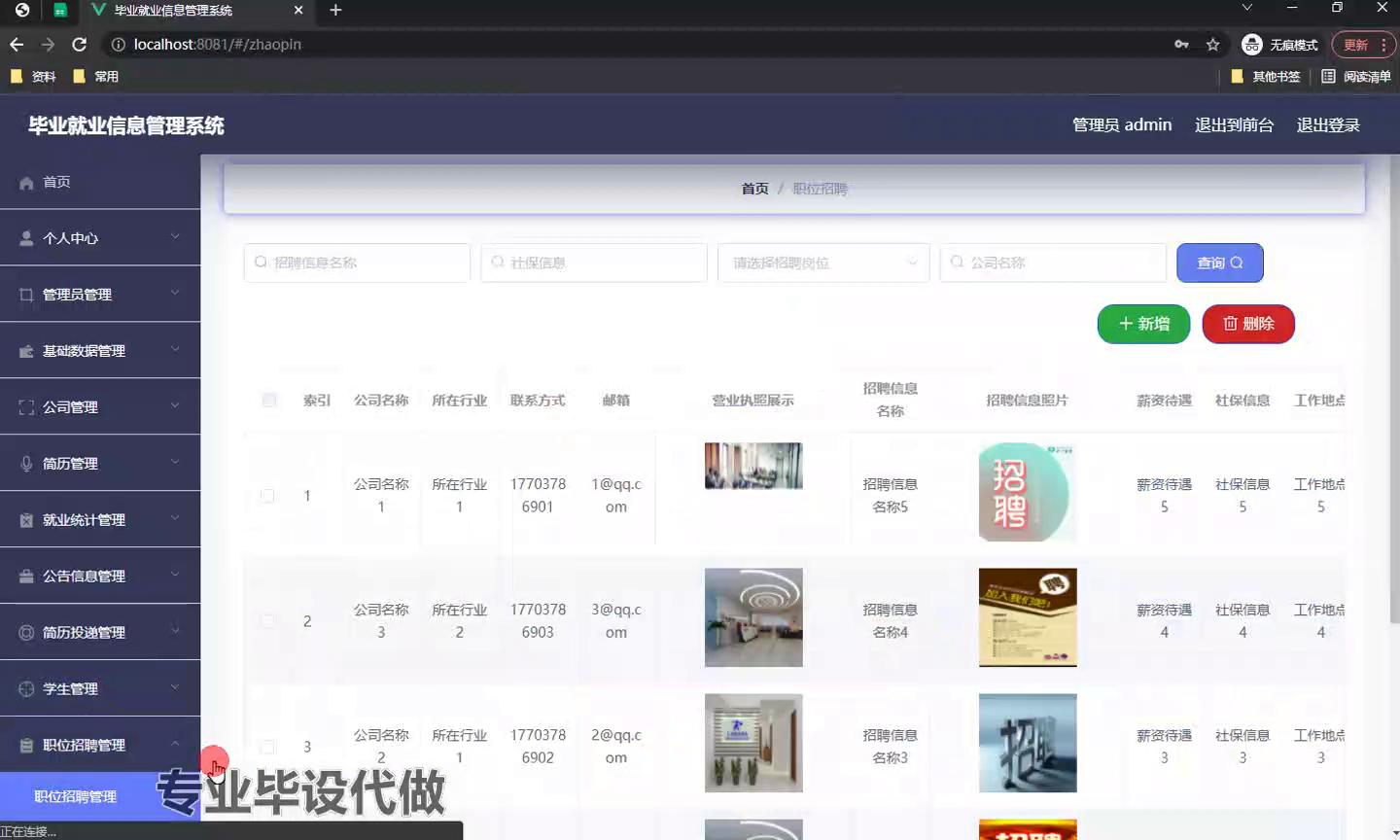Open row 1 招聘 poster thumbnail
Screen dimensions: 1400x840
click(1028, 492)
